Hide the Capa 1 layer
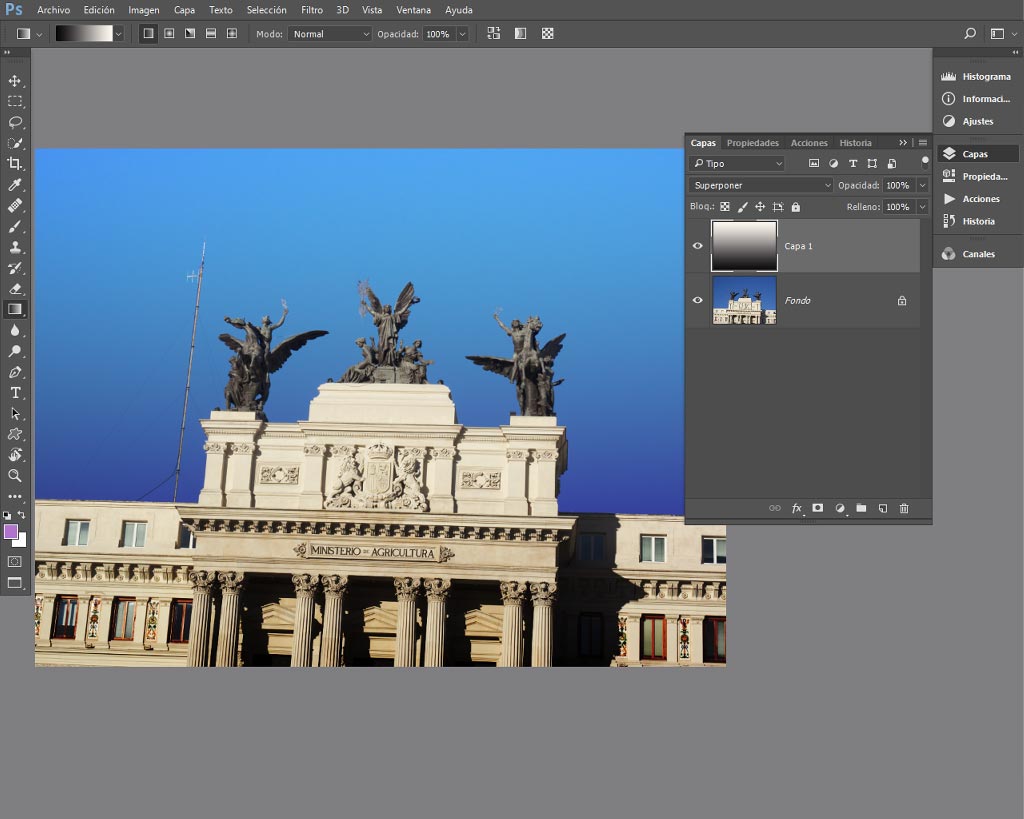Screen dimensions: 1024x819 [x=697, y=246]
